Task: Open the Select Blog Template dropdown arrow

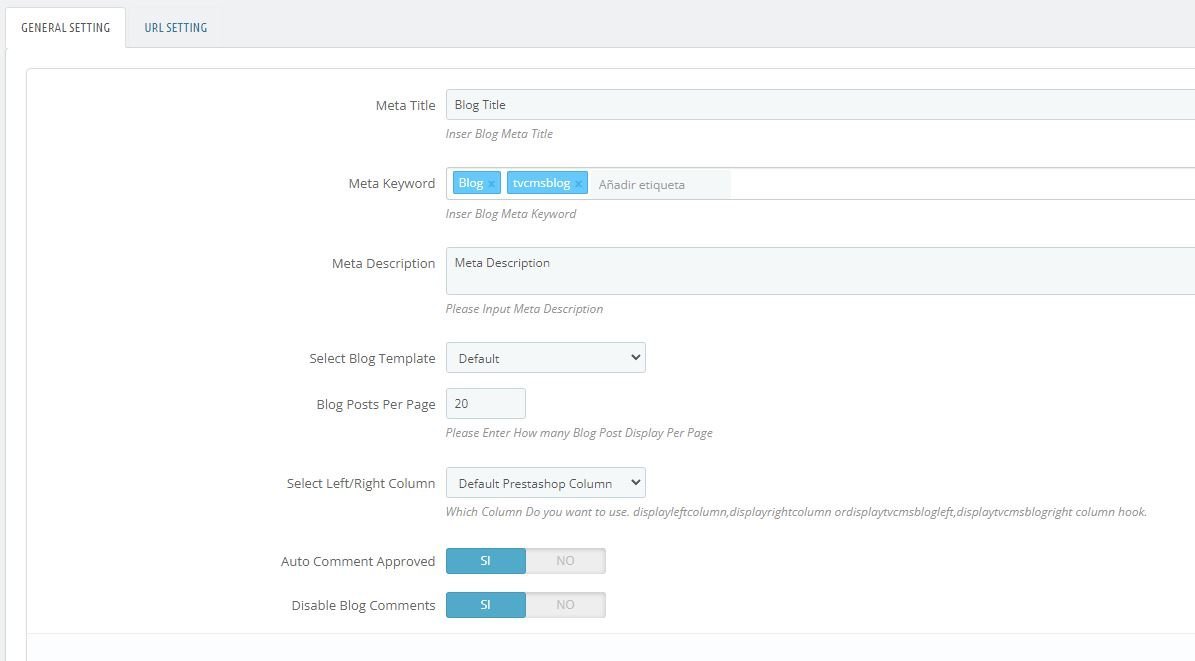Action: pos(636,358)
